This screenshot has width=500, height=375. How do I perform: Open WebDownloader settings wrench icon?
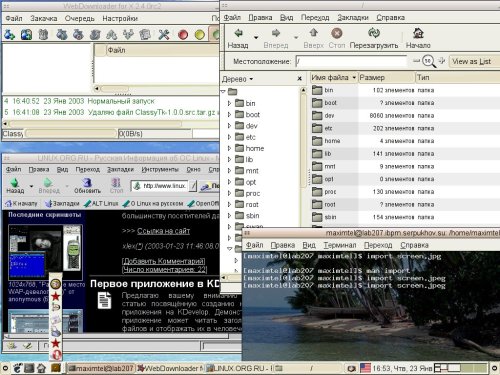tap(163, 34)
